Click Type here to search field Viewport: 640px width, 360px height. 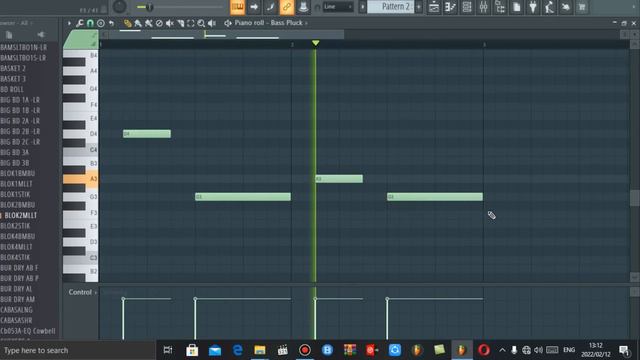(x=78, y=350)
